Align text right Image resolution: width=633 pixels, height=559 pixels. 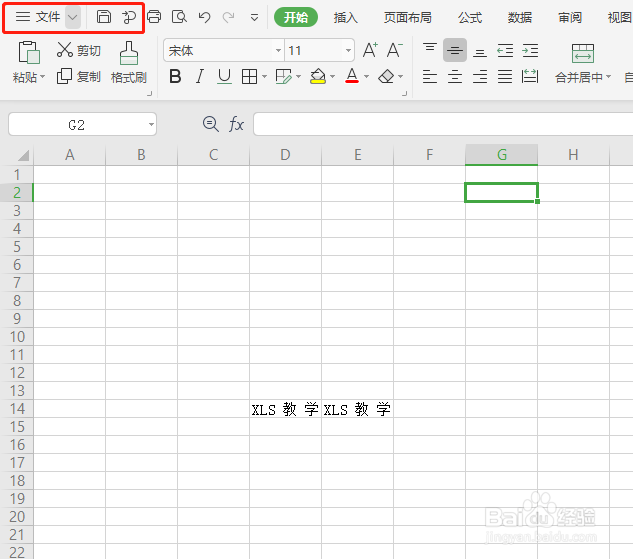pyautogui.click(x=480, y=76)
